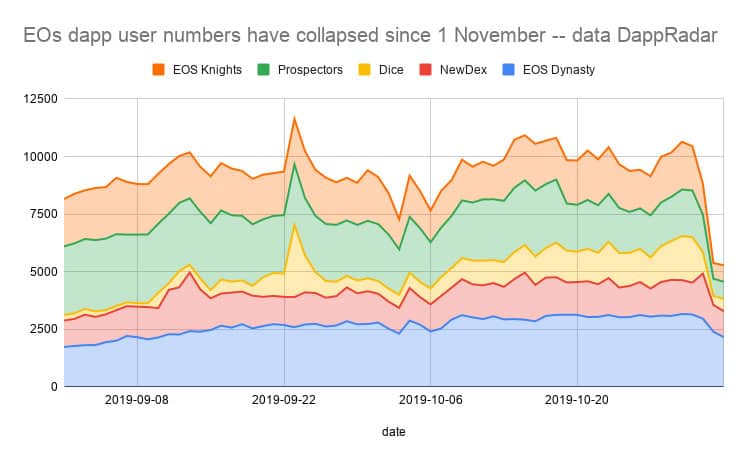Select the NewDex legend label

(x=463, y=70)
